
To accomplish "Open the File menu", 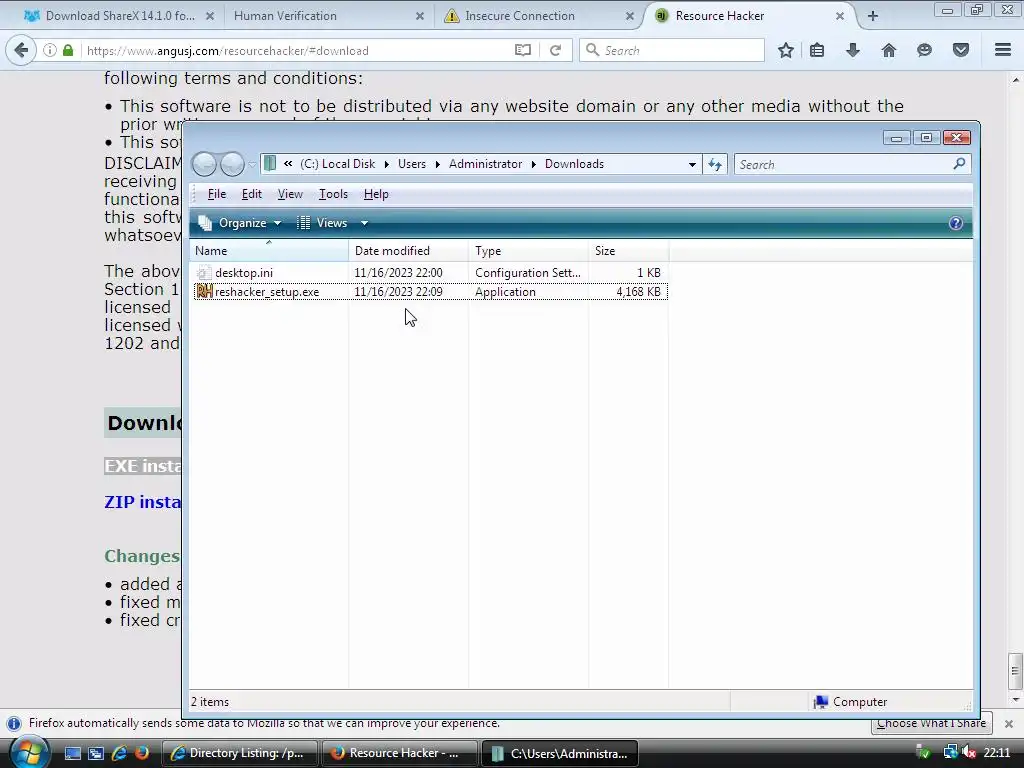I will (x=216, y=194).
